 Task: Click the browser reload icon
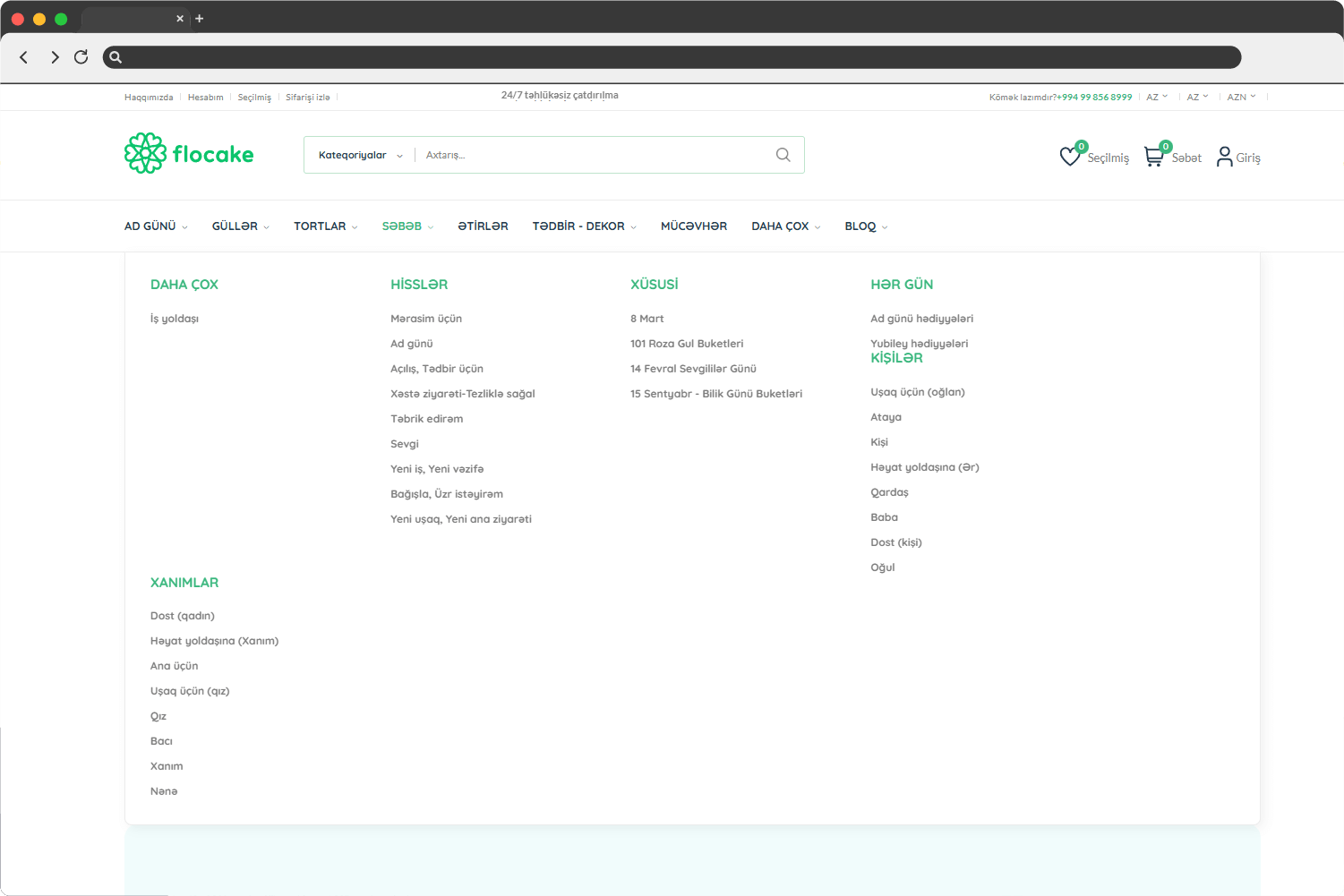[x=81, y=56]
